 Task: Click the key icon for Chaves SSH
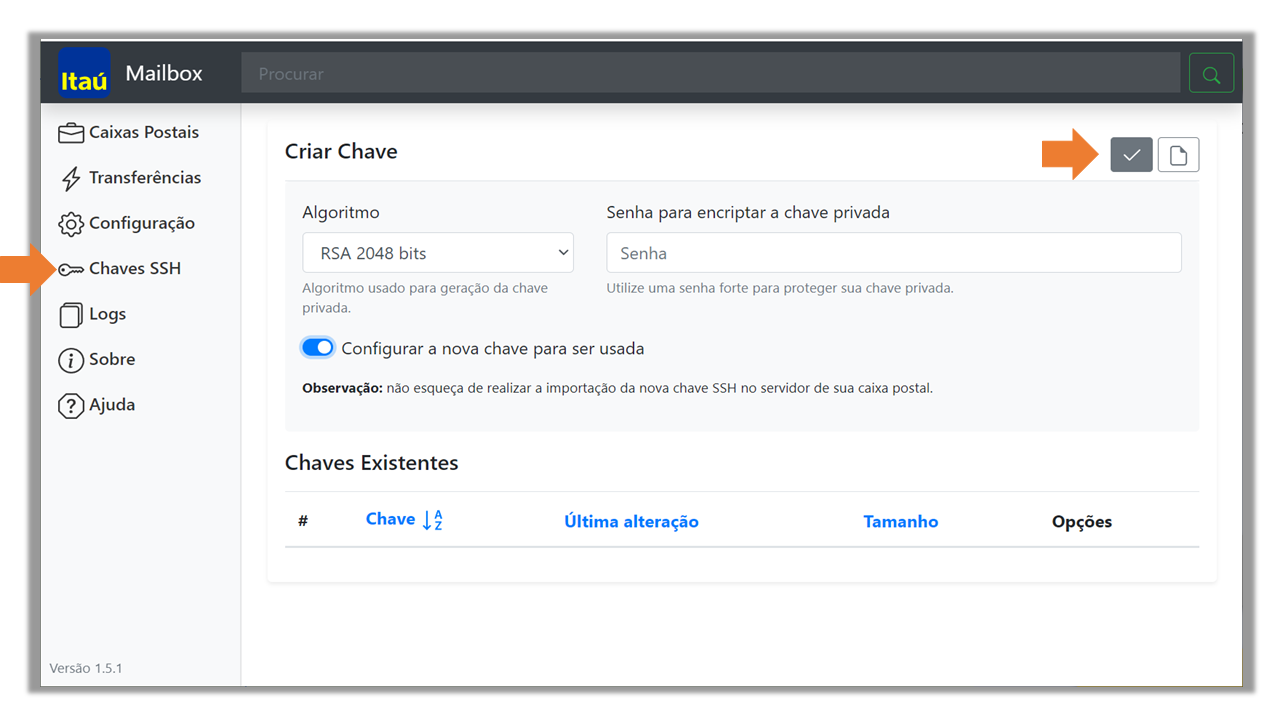click(x=71, y=269)
